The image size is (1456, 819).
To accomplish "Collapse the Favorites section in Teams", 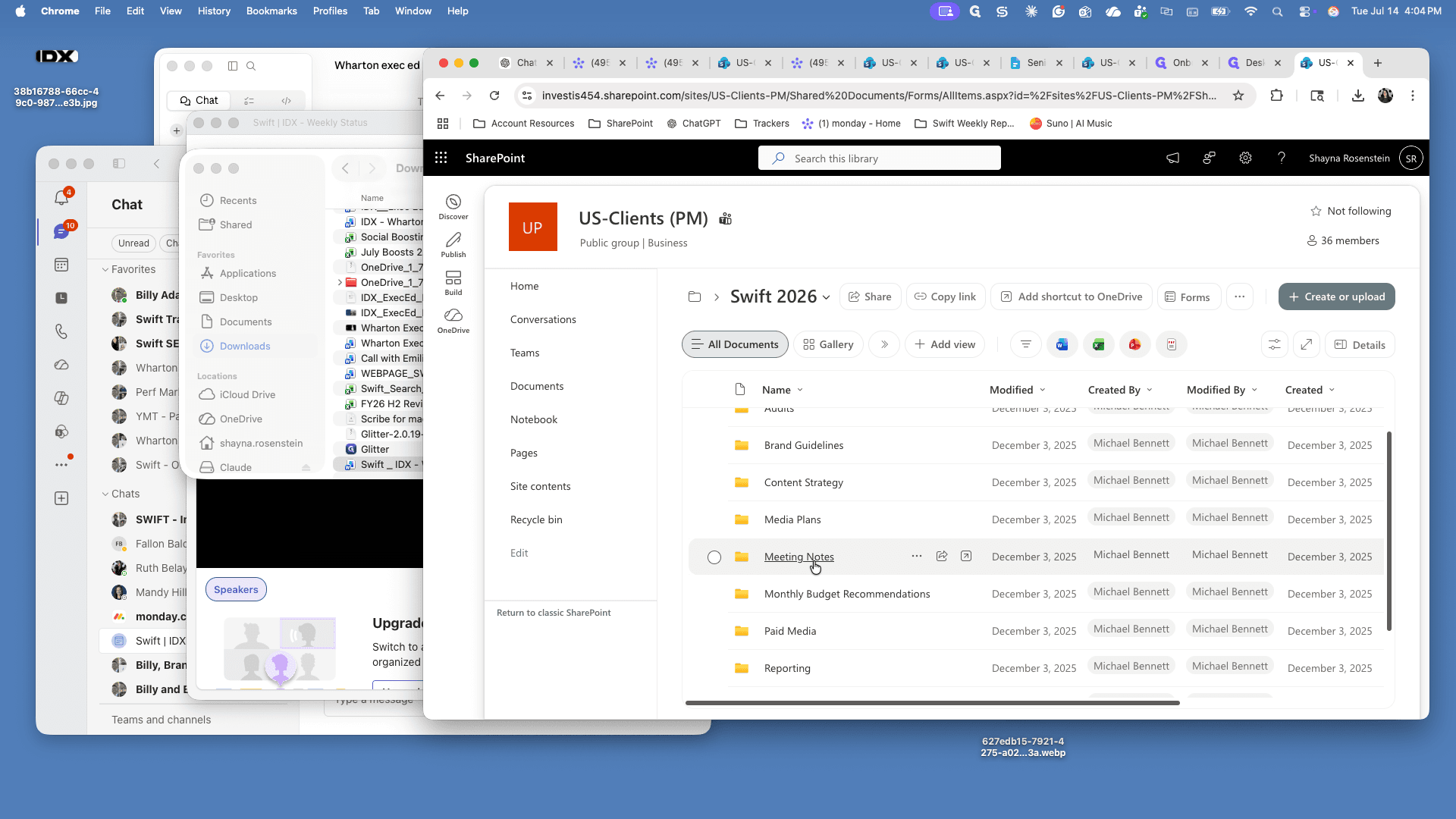I will (105, 269).
